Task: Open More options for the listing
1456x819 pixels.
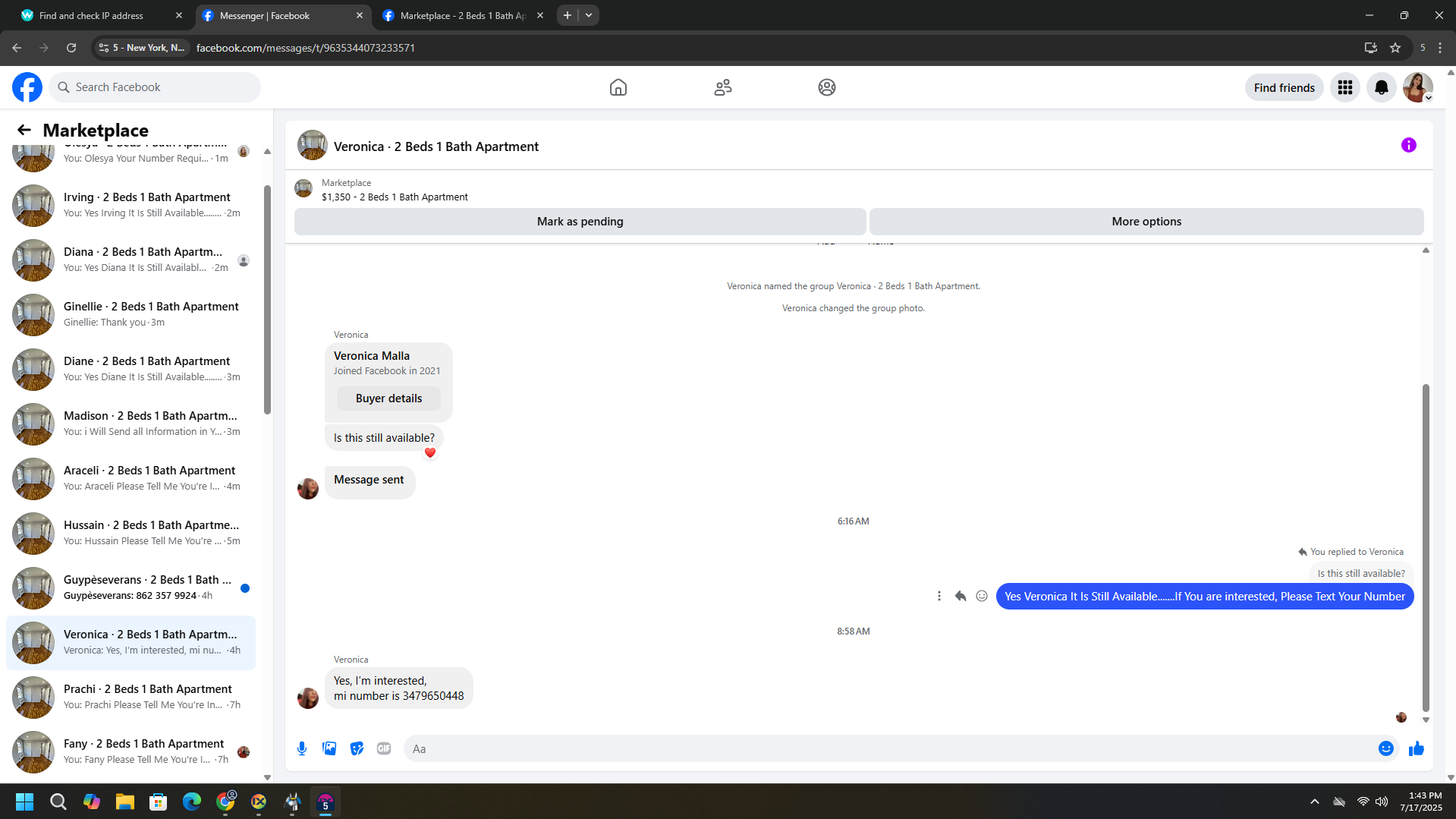Action: pyautogui.click(x=1146, y=222)
